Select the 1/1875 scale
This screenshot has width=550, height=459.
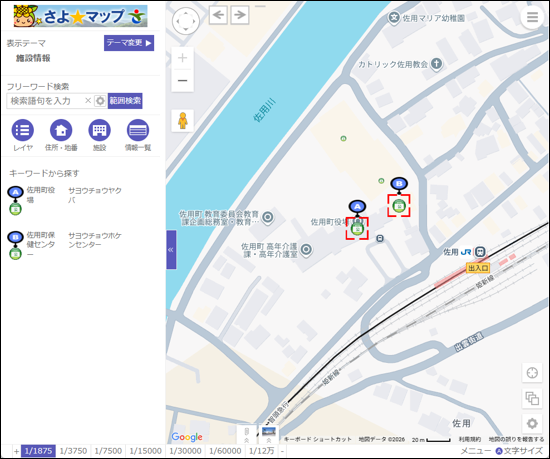click(x=38, y=451)
